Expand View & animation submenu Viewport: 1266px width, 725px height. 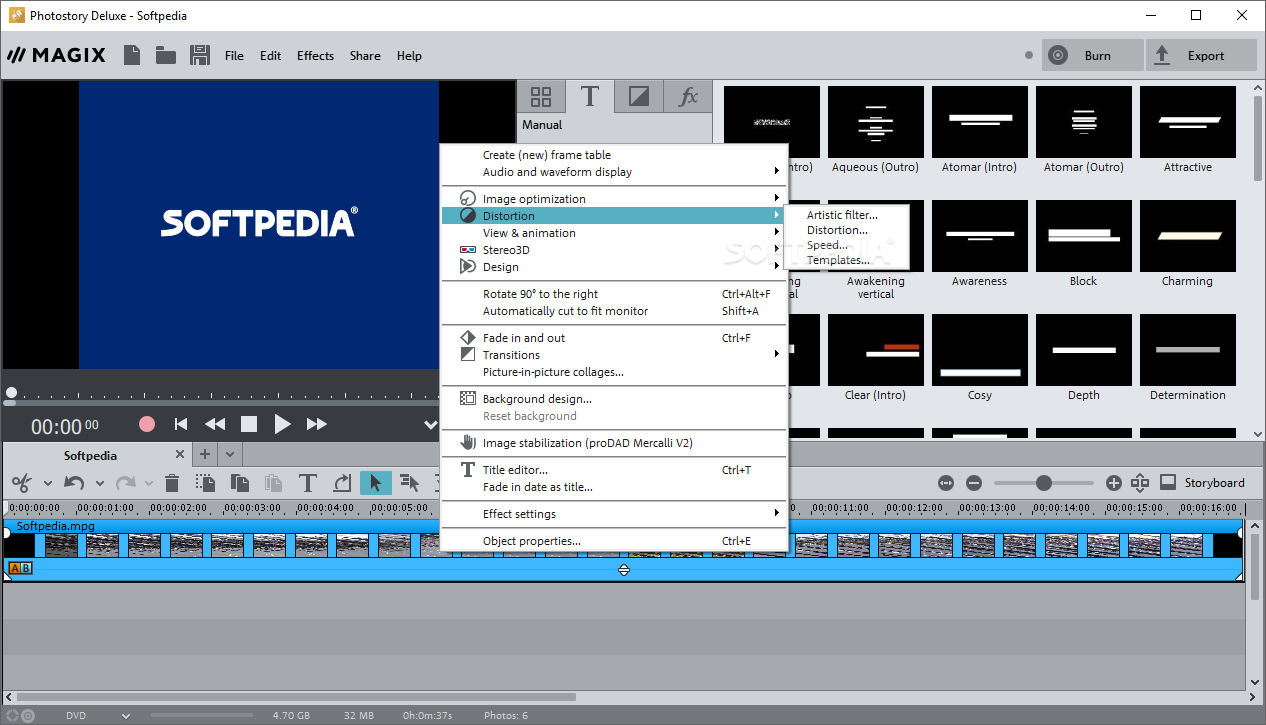615,233
